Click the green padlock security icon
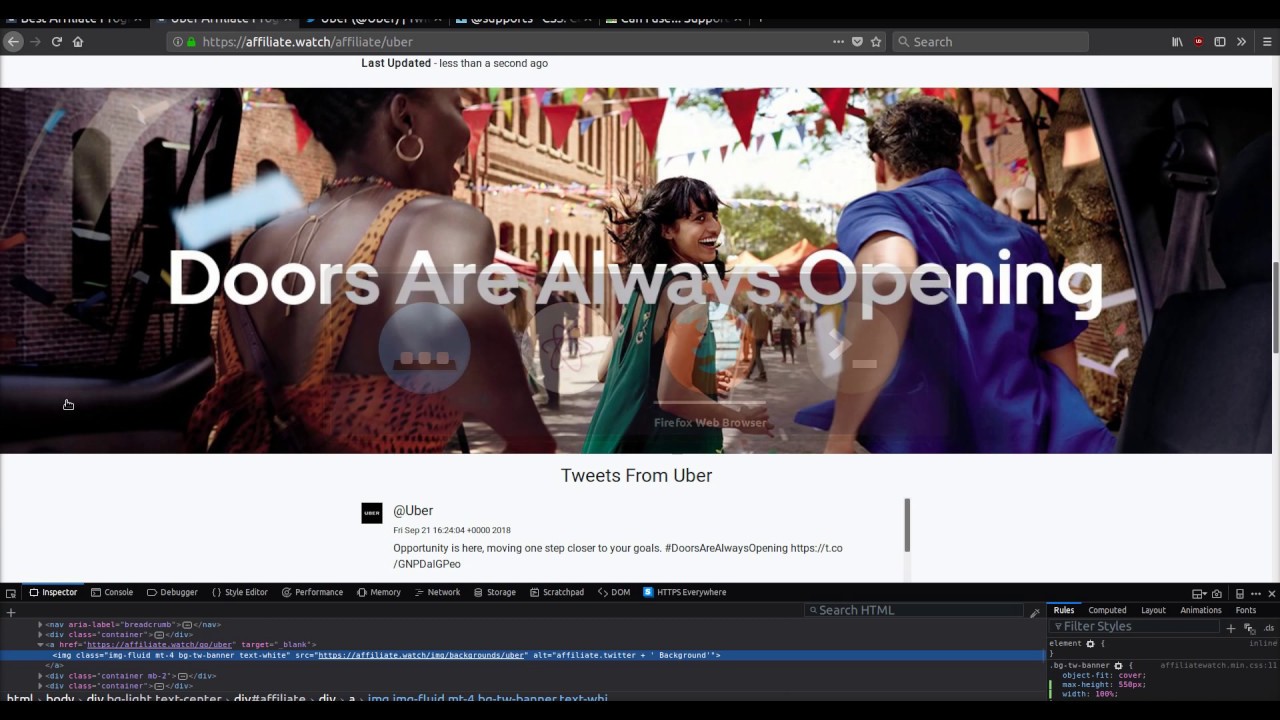The height and width of the screenshot is (720, 1280). pos(191,42)
